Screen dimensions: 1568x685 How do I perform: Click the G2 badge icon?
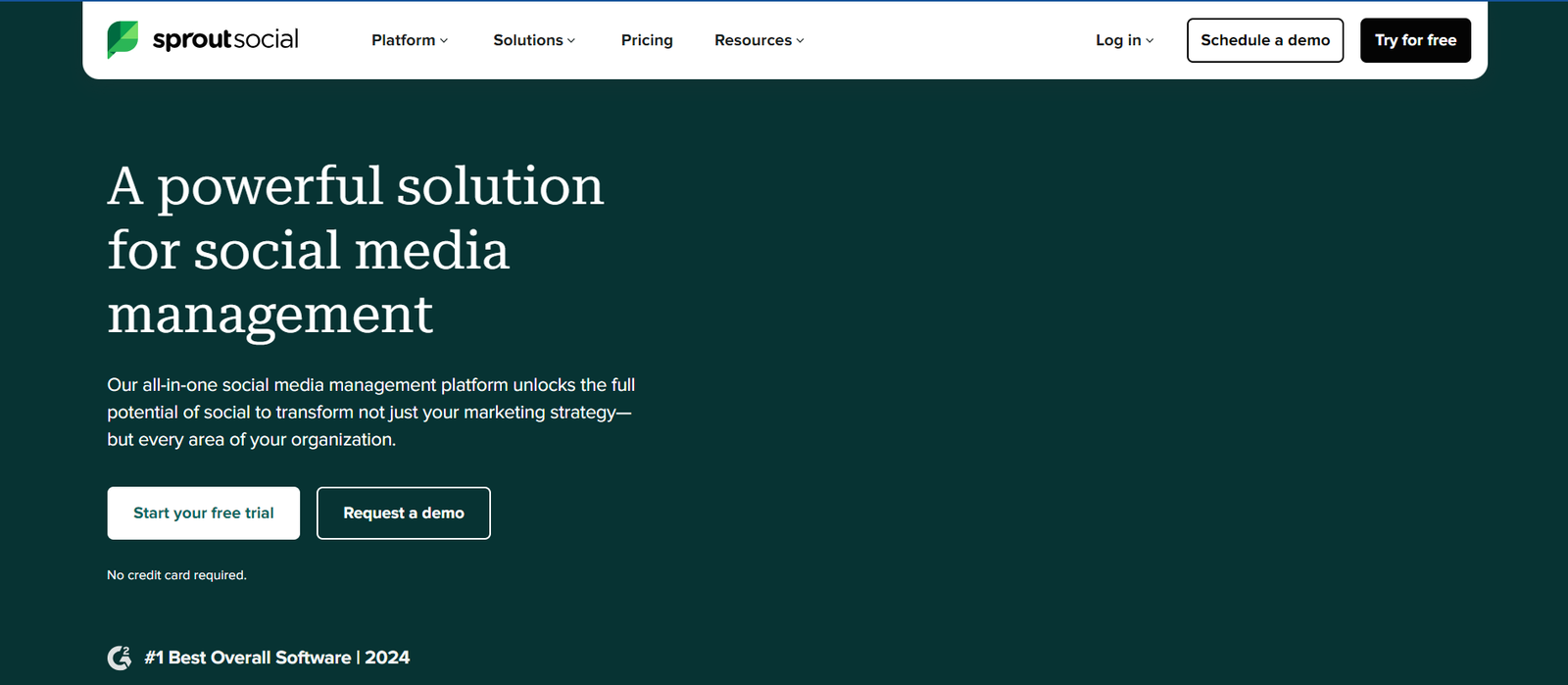pos(120,658)
